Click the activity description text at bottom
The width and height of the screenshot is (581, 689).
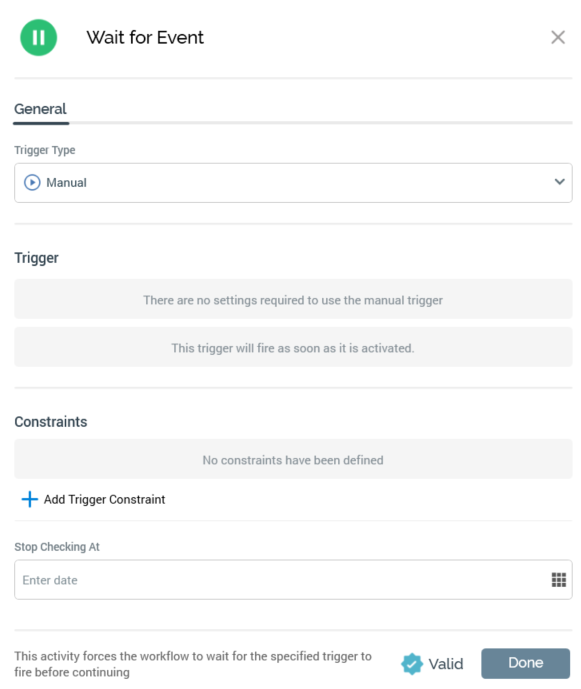(193, 664)
